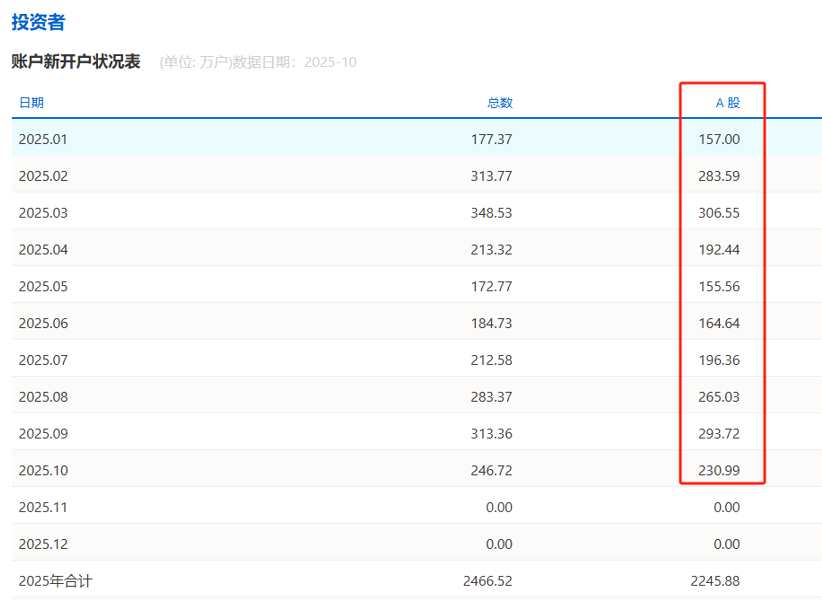822x600 pixels.
Task: Select the 2025.12 date cell
Action: (43, 544)
